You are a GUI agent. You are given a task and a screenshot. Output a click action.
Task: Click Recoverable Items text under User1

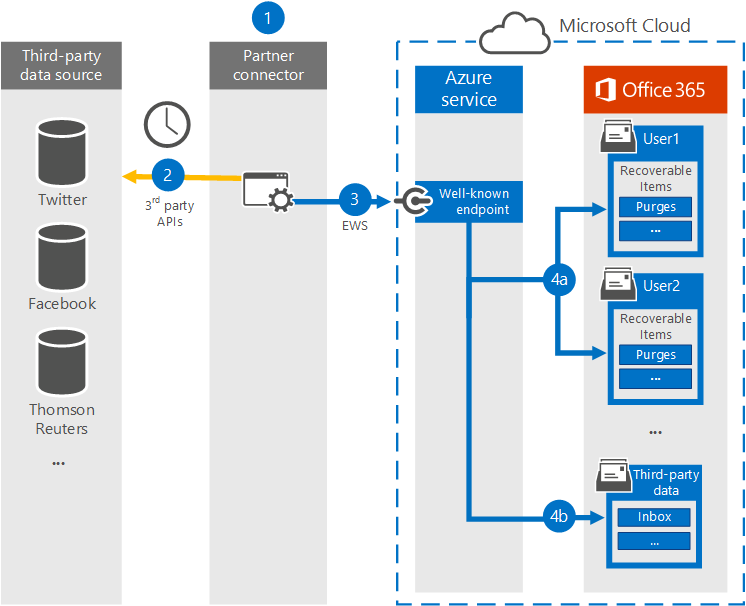click(x=656, y=178)
